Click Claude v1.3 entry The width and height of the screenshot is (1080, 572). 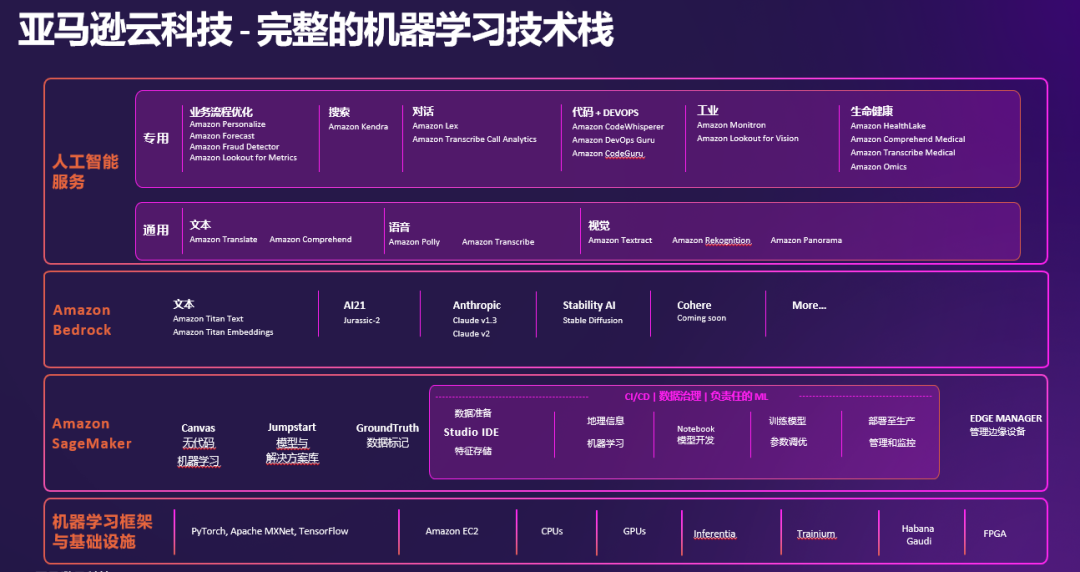pos(475,320)
